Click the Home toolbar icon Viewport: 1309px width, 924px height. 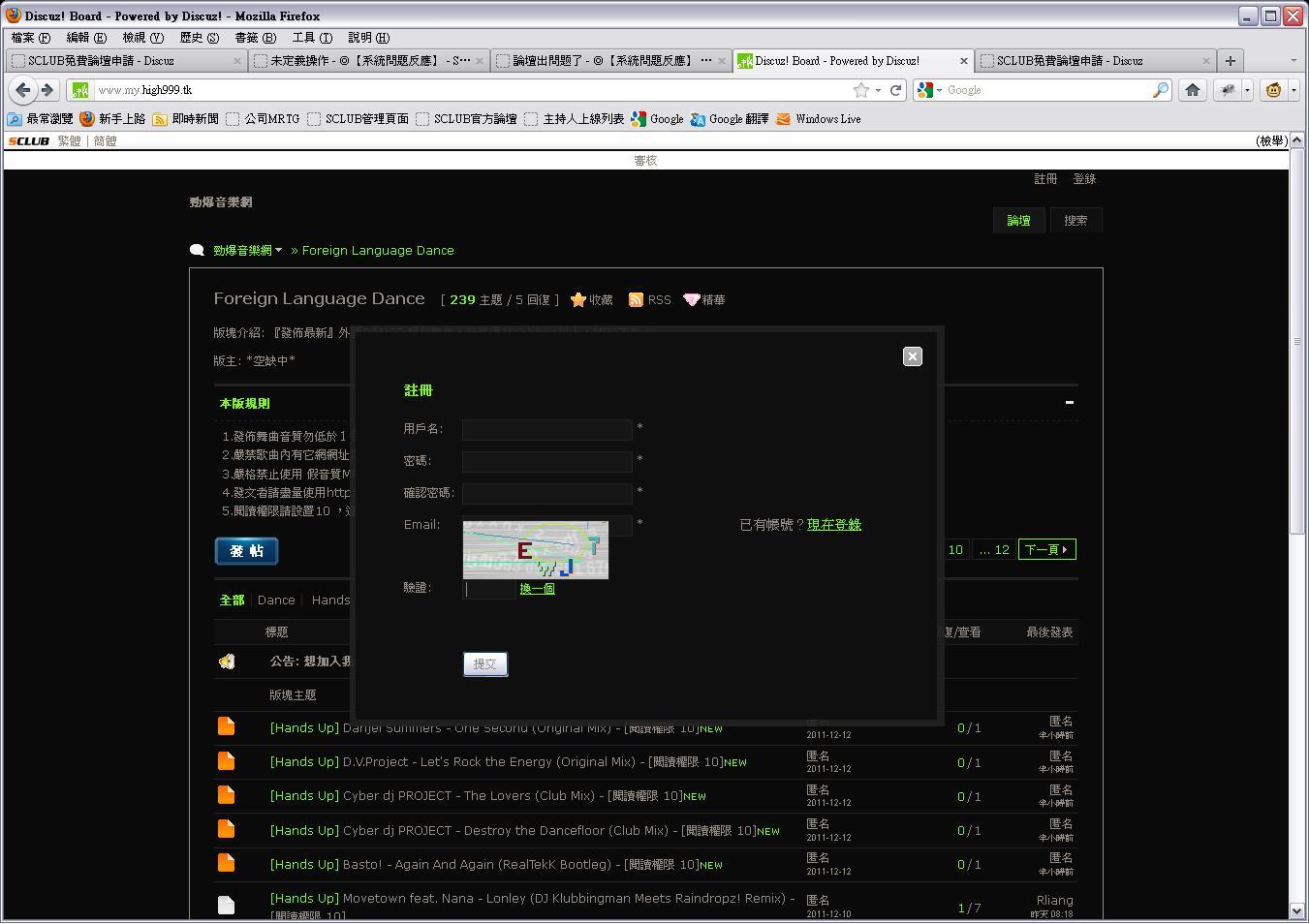point(1193,90)
